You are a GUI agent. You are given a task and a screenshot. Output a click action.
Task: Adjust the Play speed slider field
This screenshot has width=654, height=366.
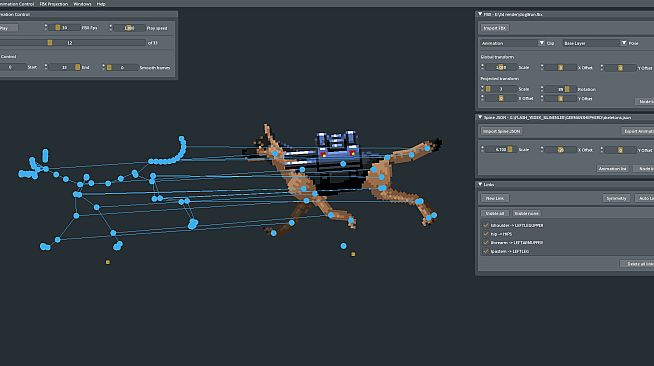tap(129, 28)
